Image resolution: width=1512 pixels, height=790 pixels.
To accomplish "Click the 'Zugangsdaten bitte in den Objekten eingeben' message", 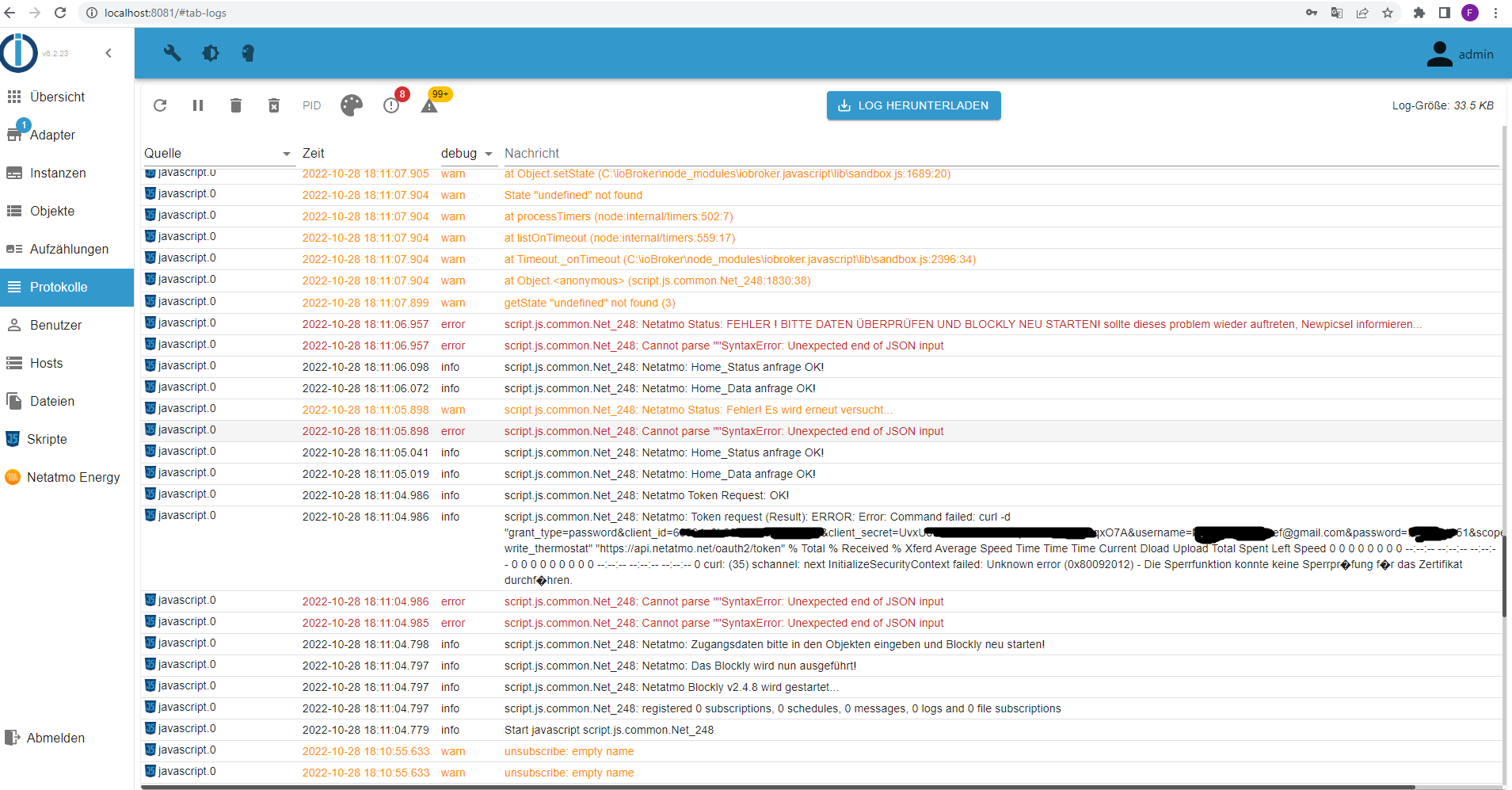I will tap(775, 644).
